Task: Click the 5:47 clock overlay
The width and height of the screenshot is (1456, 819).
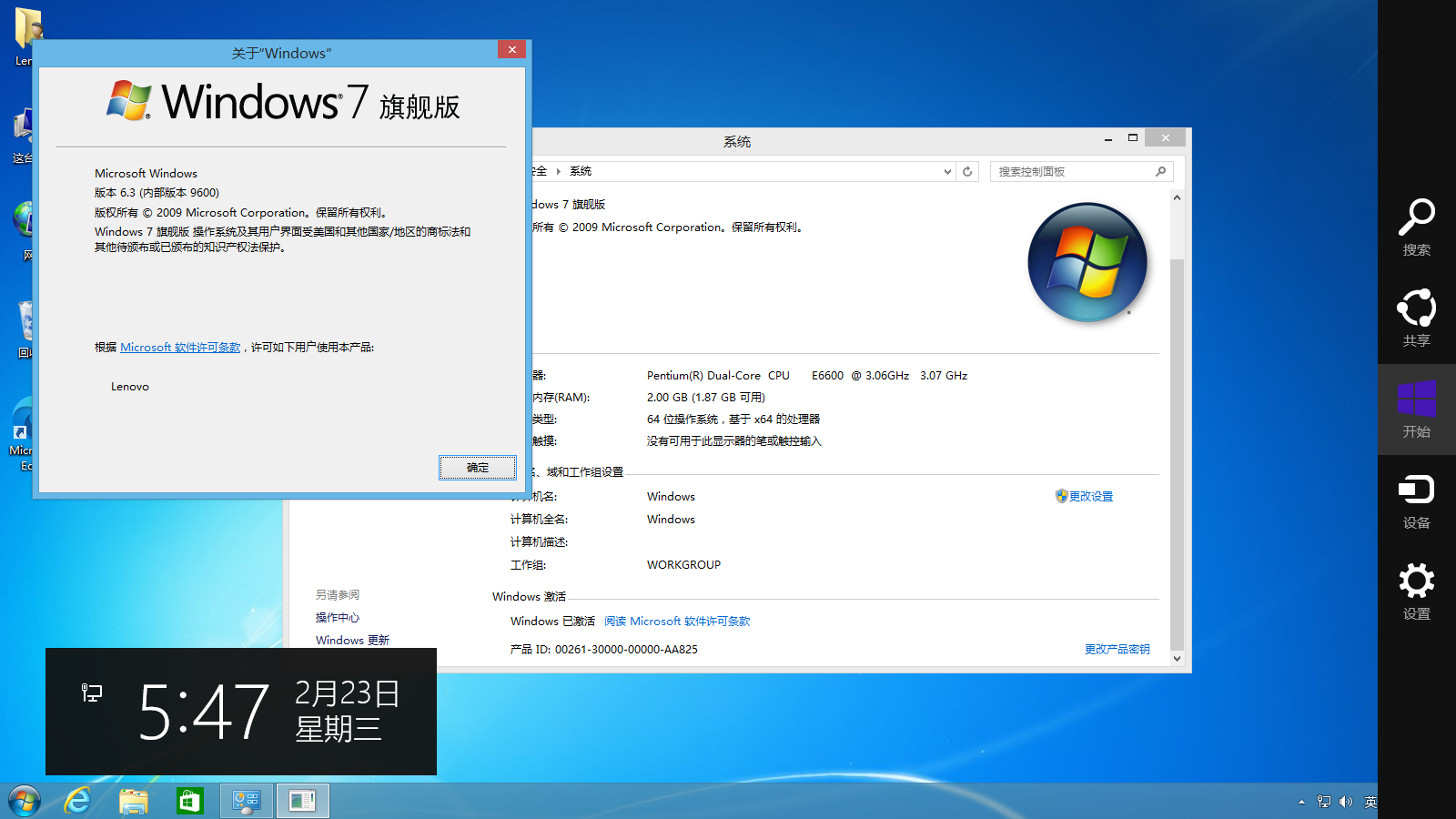Action: coord(204,712)
